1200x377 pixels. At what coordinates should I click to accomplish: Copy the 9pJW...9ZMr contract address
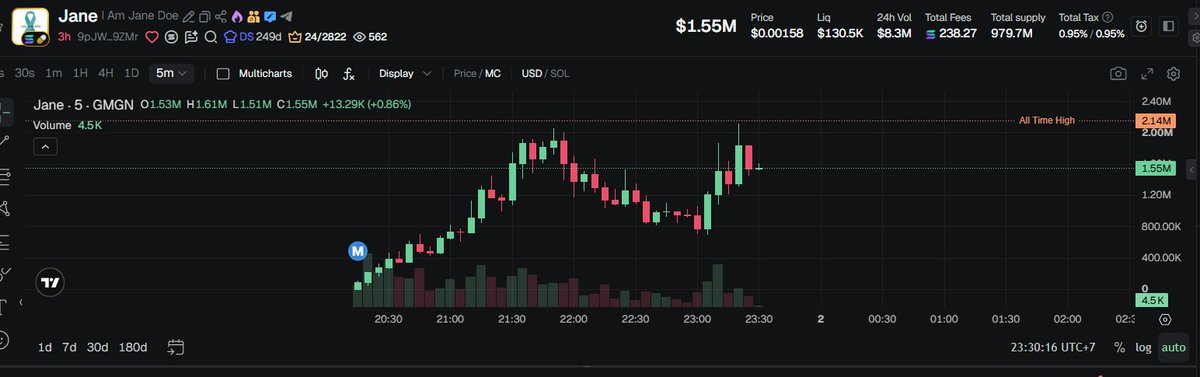click(108, 37)
